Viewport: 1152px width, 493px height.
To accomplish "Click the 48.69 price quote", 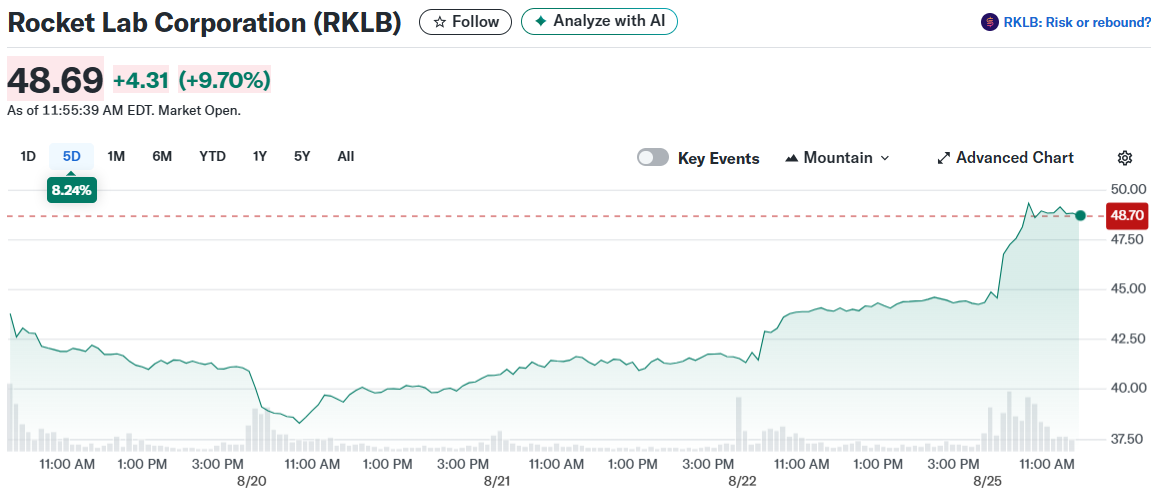I will 55,79.
